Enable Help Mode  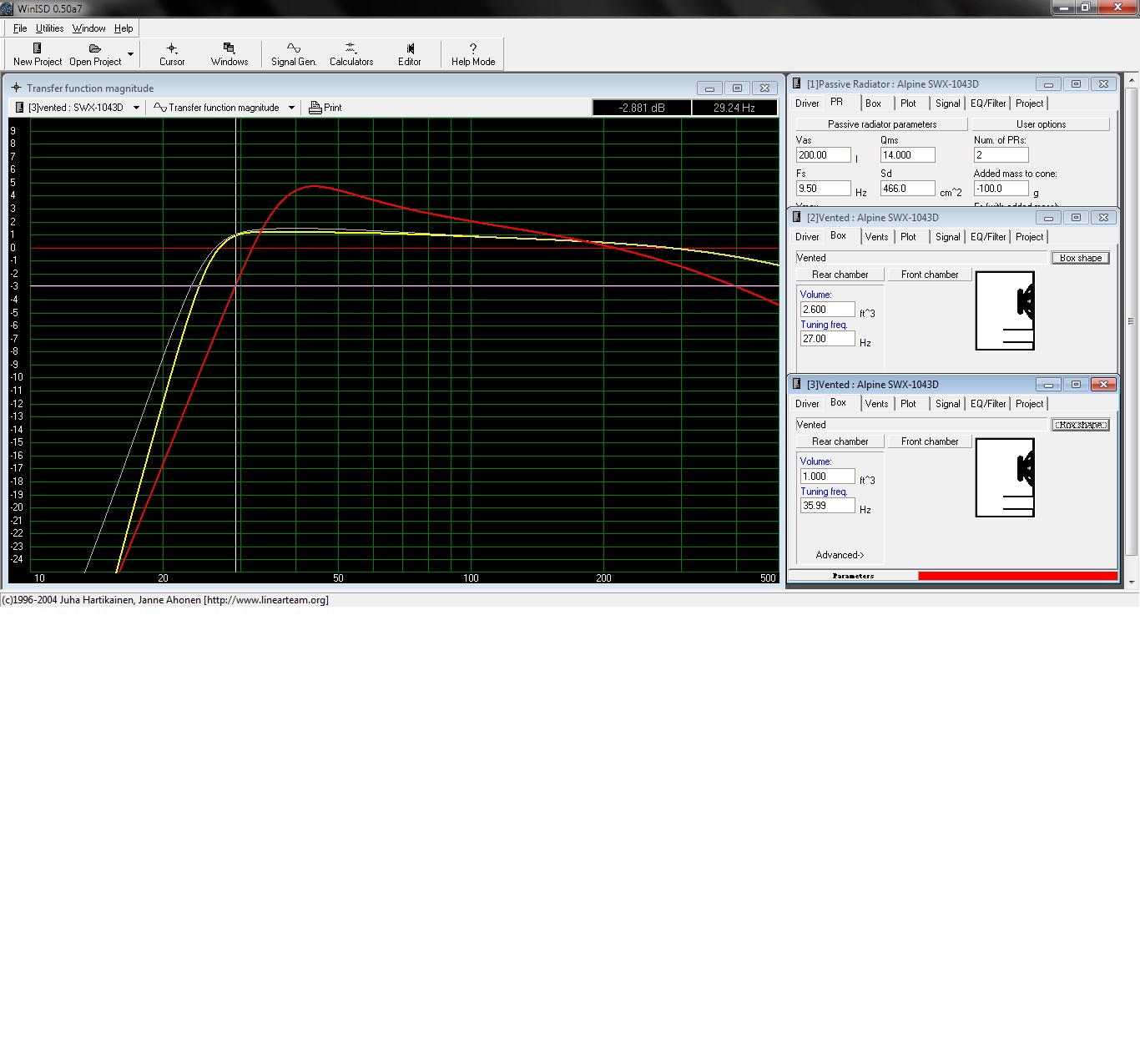point(473,54)
